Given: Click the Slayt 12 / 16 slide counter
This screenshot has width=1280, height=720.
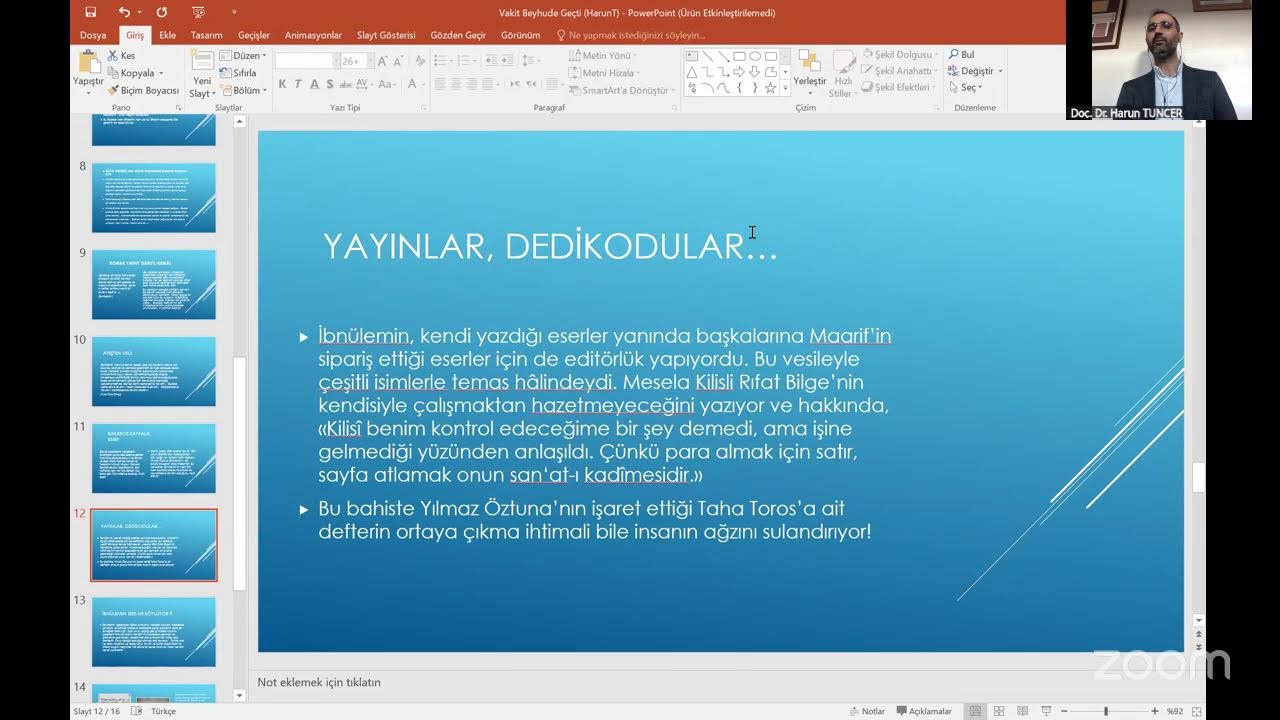Looking at the screenshot, I should click(x=97, y=711).
